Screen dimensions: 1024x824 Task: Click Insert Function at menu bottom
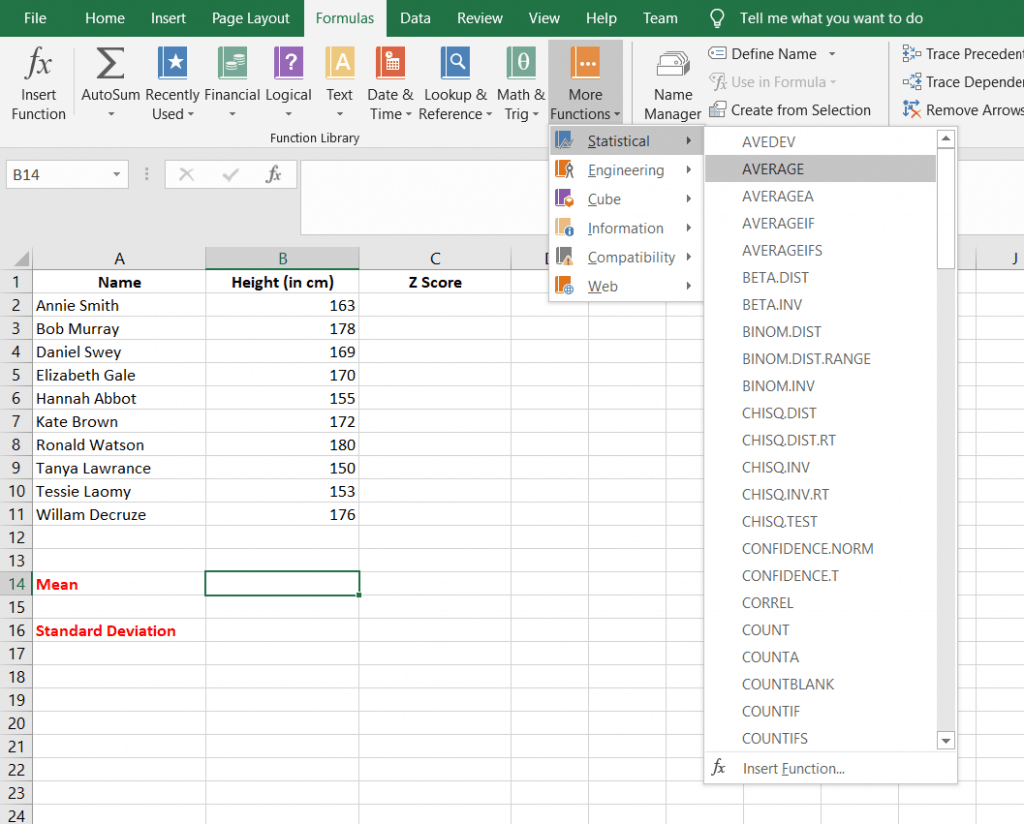793,769
